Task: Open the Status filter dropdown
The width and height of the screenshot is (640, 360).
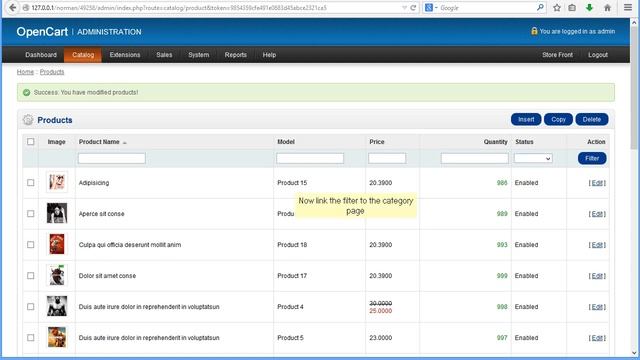Action: pyautogui.click(x=533, y=158)
